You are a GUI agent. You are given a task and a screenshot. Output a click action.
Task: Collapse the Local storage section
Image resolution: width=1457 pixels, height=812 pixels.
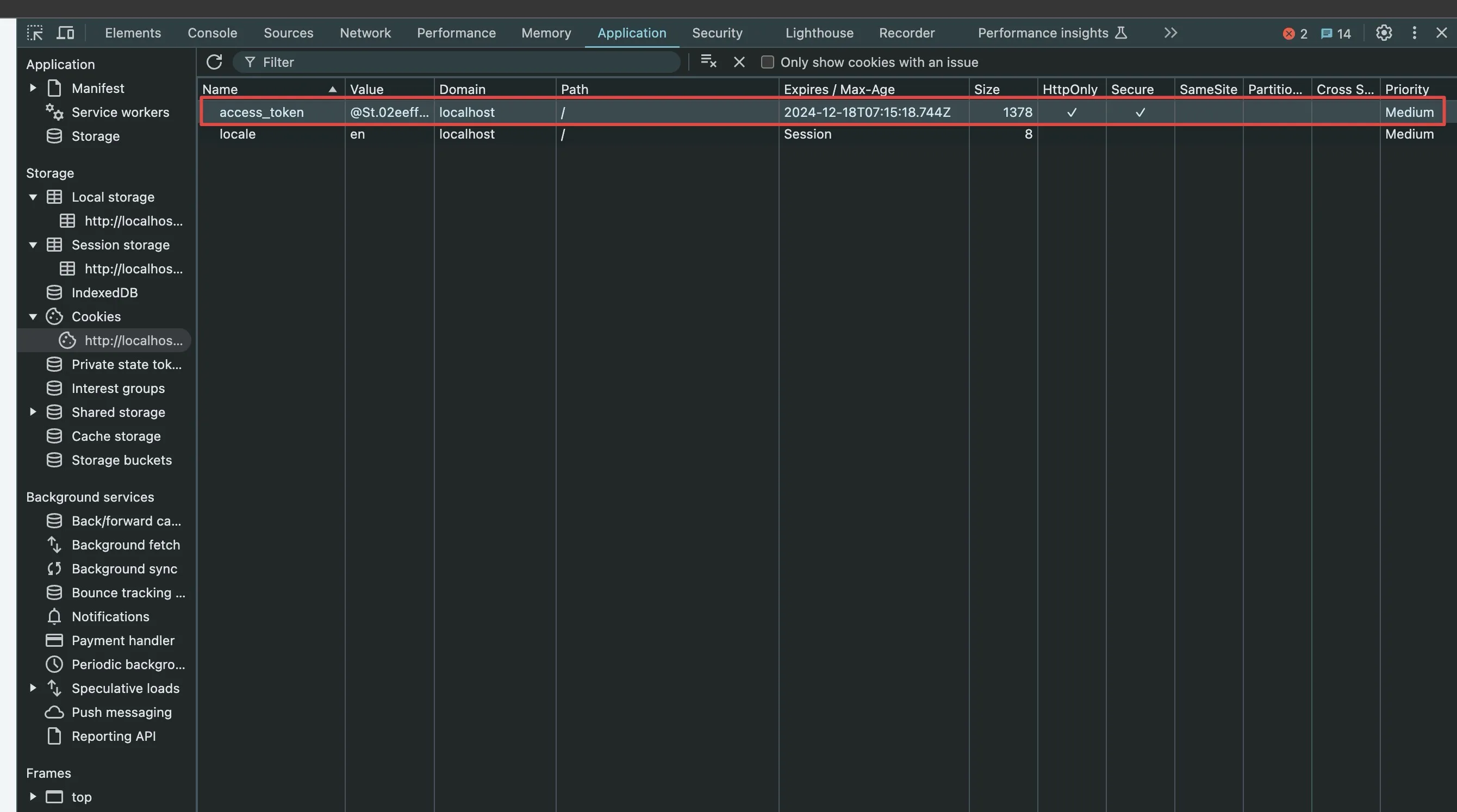33,197
